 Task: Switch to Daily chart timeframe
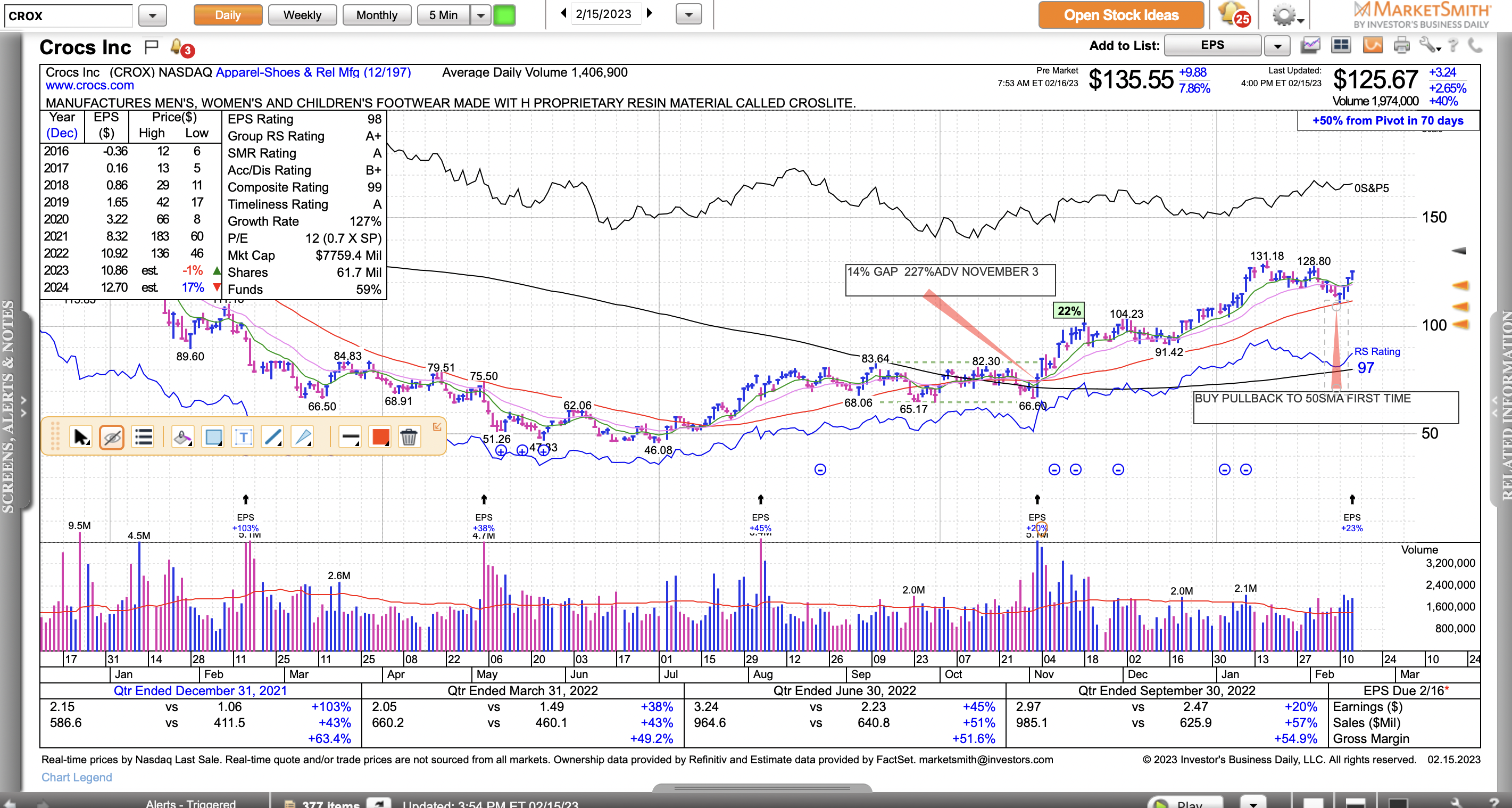(x=228, y=15)
